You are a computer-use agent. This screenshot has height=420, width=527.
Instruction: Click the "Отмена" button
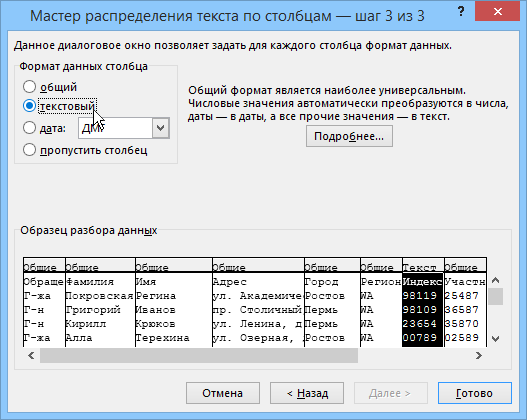pos(222,393)
